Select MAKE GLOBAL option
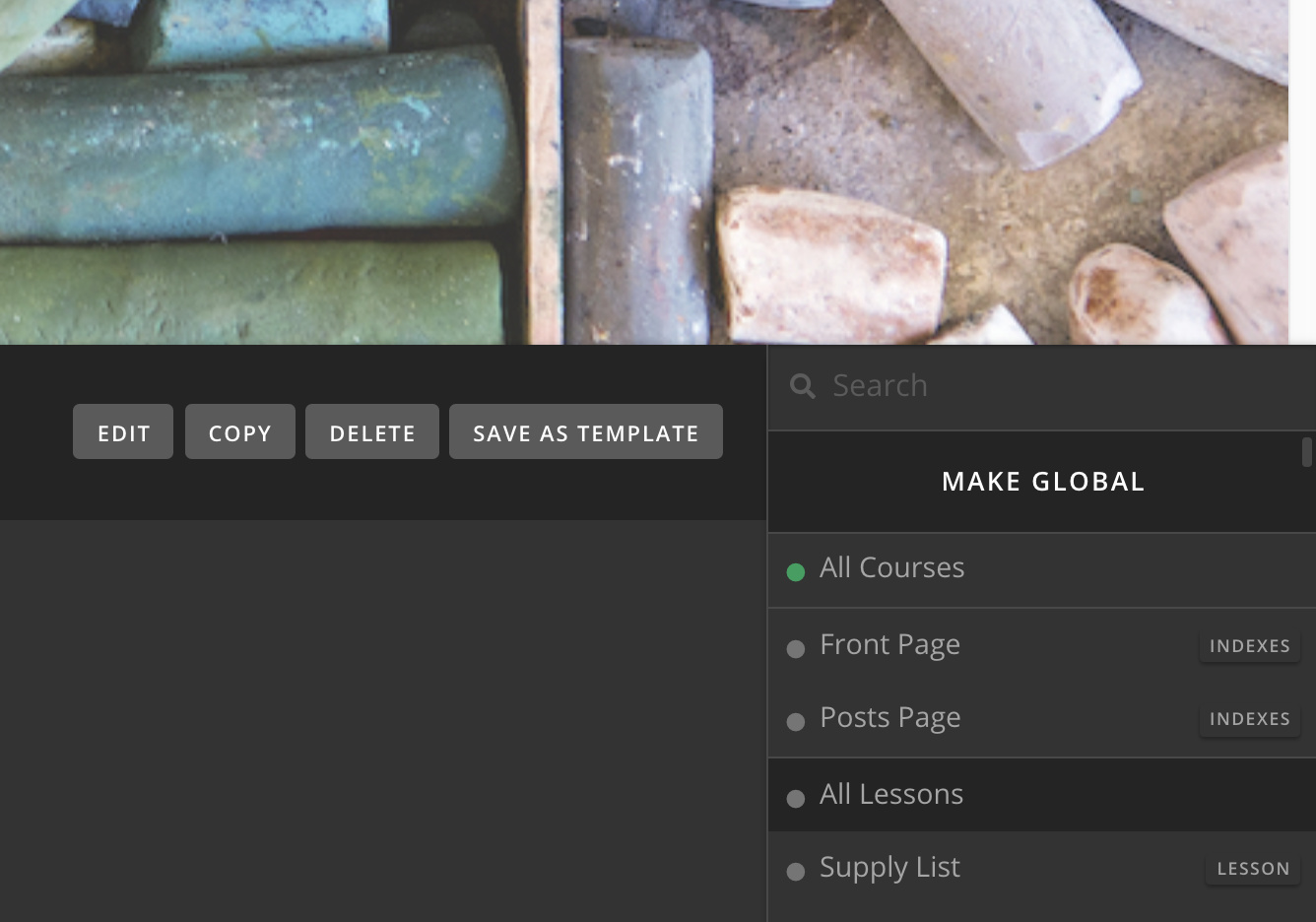 click(1042, 482)
